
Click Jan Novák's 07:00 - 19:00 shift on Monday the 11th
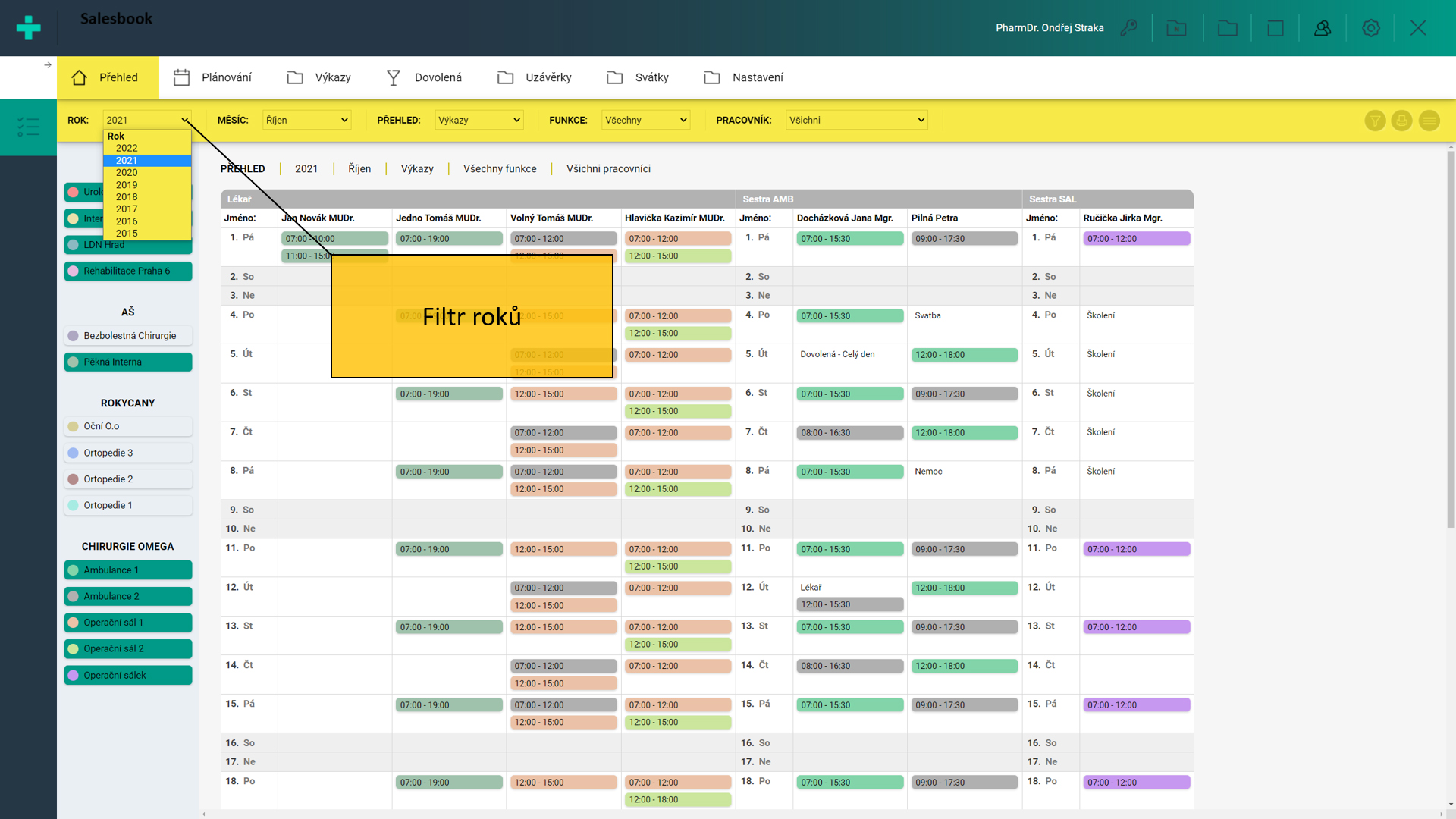tap(448, 549)
